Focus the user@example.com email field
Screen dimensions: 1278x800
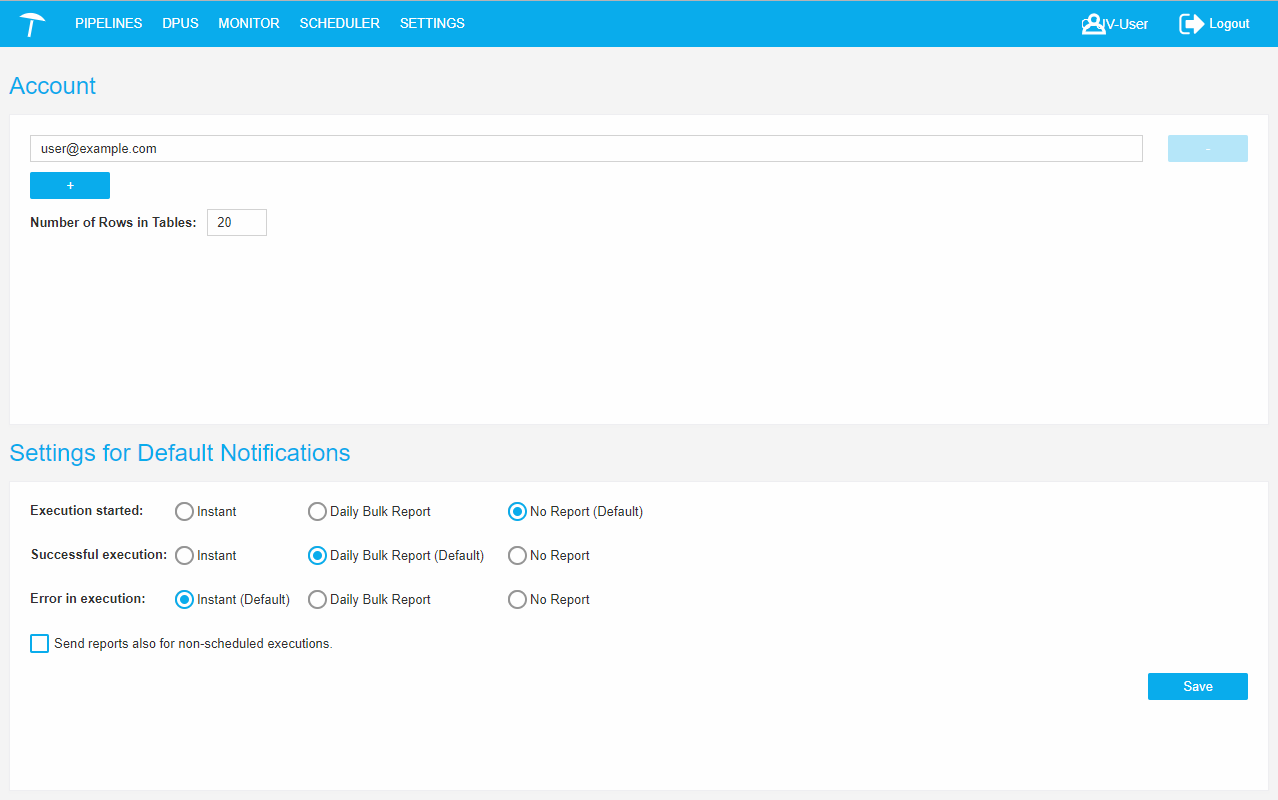586,149
